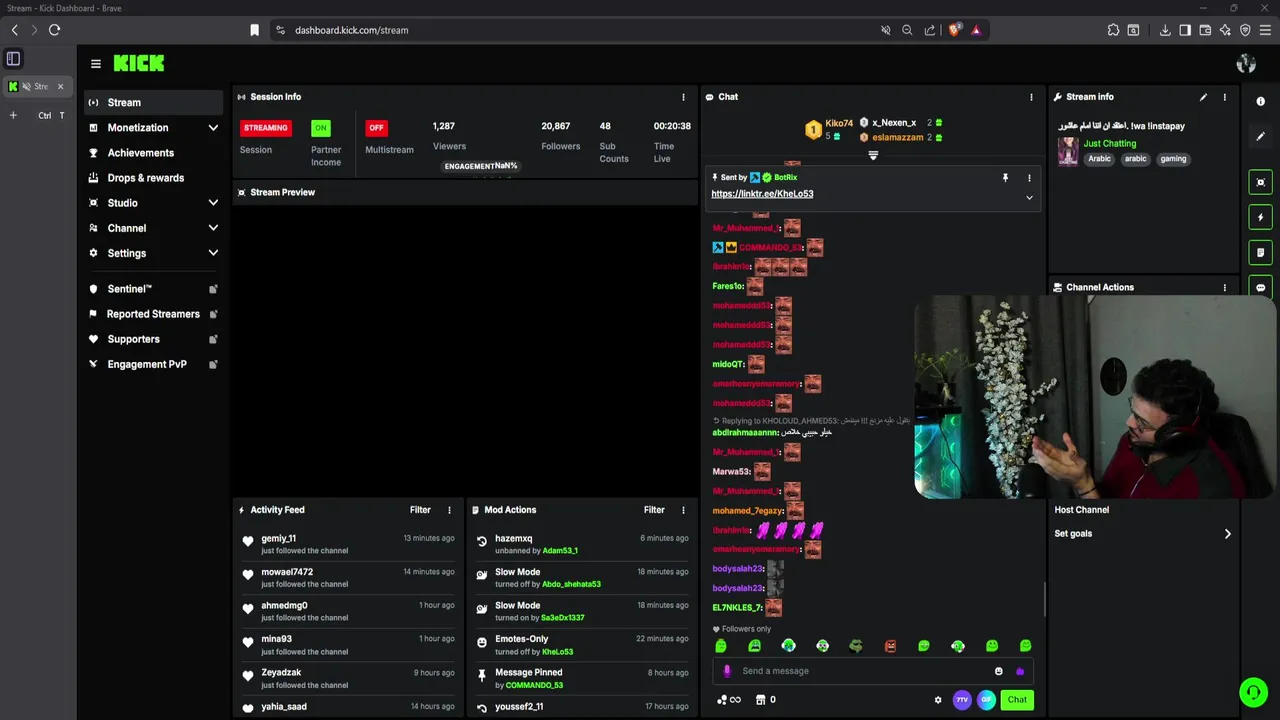
Task: Click the green Chat send button
Action: [1017, 700]
